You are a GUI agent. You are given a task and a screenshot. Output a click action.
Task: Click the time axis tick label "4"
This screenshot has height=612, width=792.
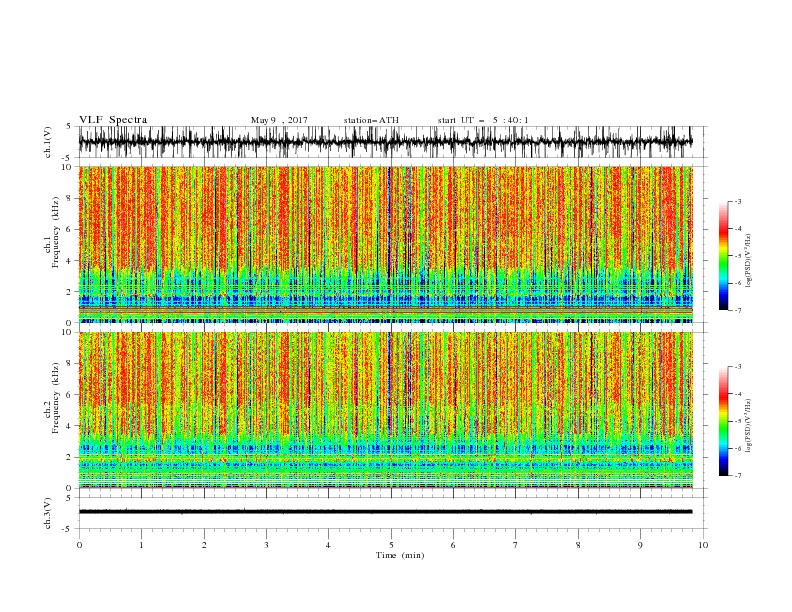[x=328, y=545]
